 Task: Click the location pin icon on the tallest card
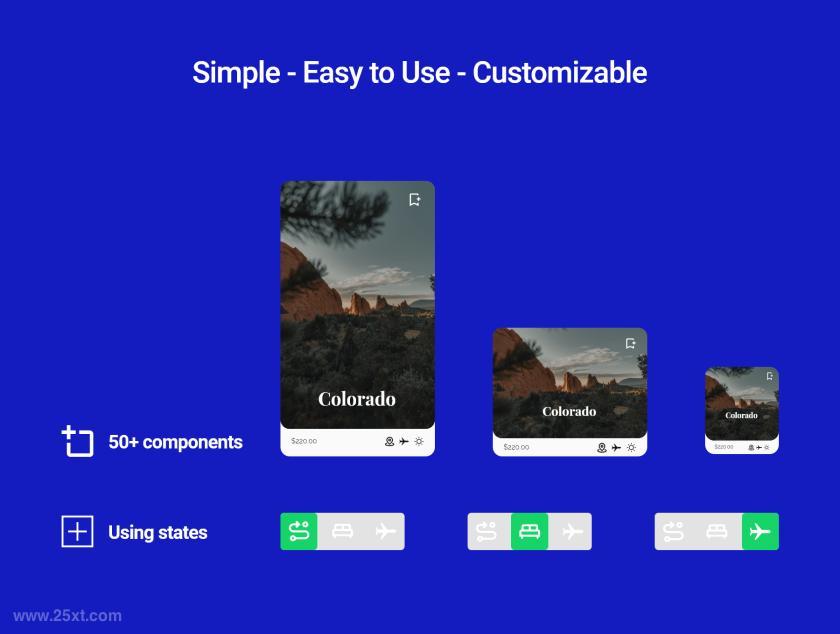click(x=389, y=442)
